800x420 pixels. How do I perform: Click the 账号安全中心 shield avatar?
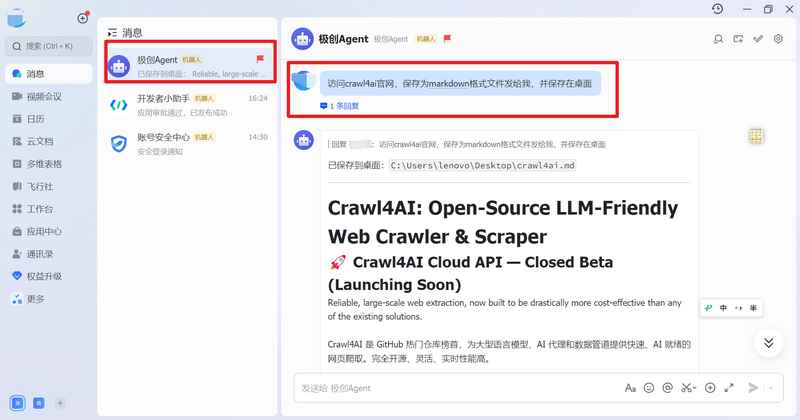point(119,143)
